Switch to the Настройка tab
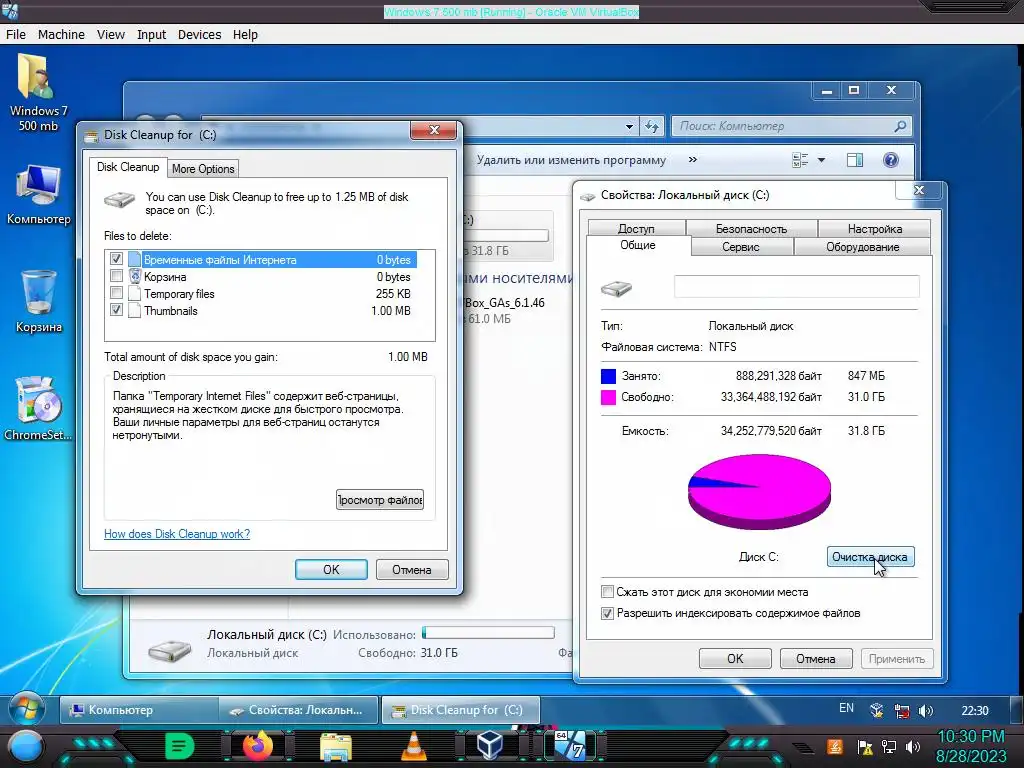The image size is (1024, 768). pyautogui.click(x=875, y=228)
